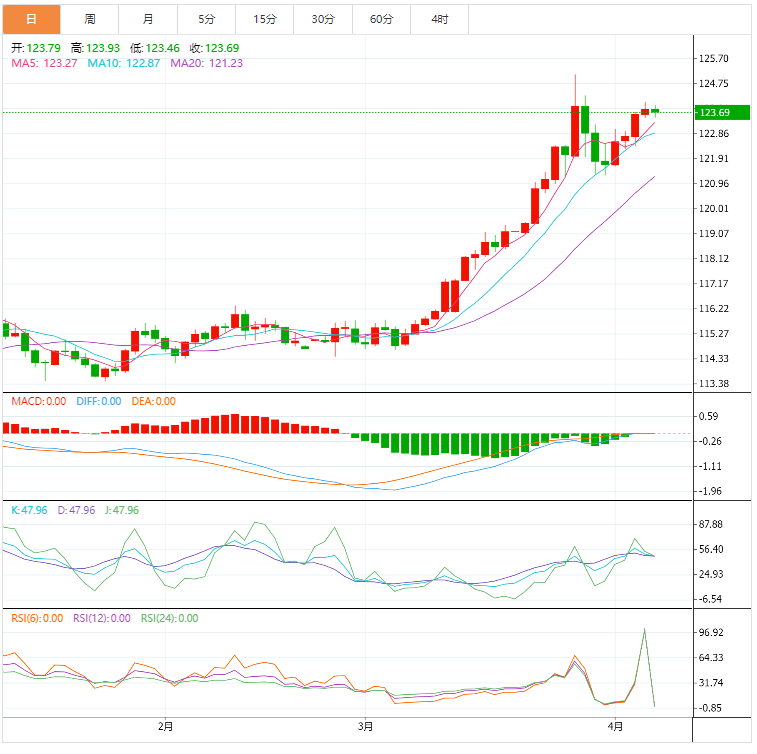Select the 周 (weekly) timeframe tab
The image size is (757, 754).
90,19
